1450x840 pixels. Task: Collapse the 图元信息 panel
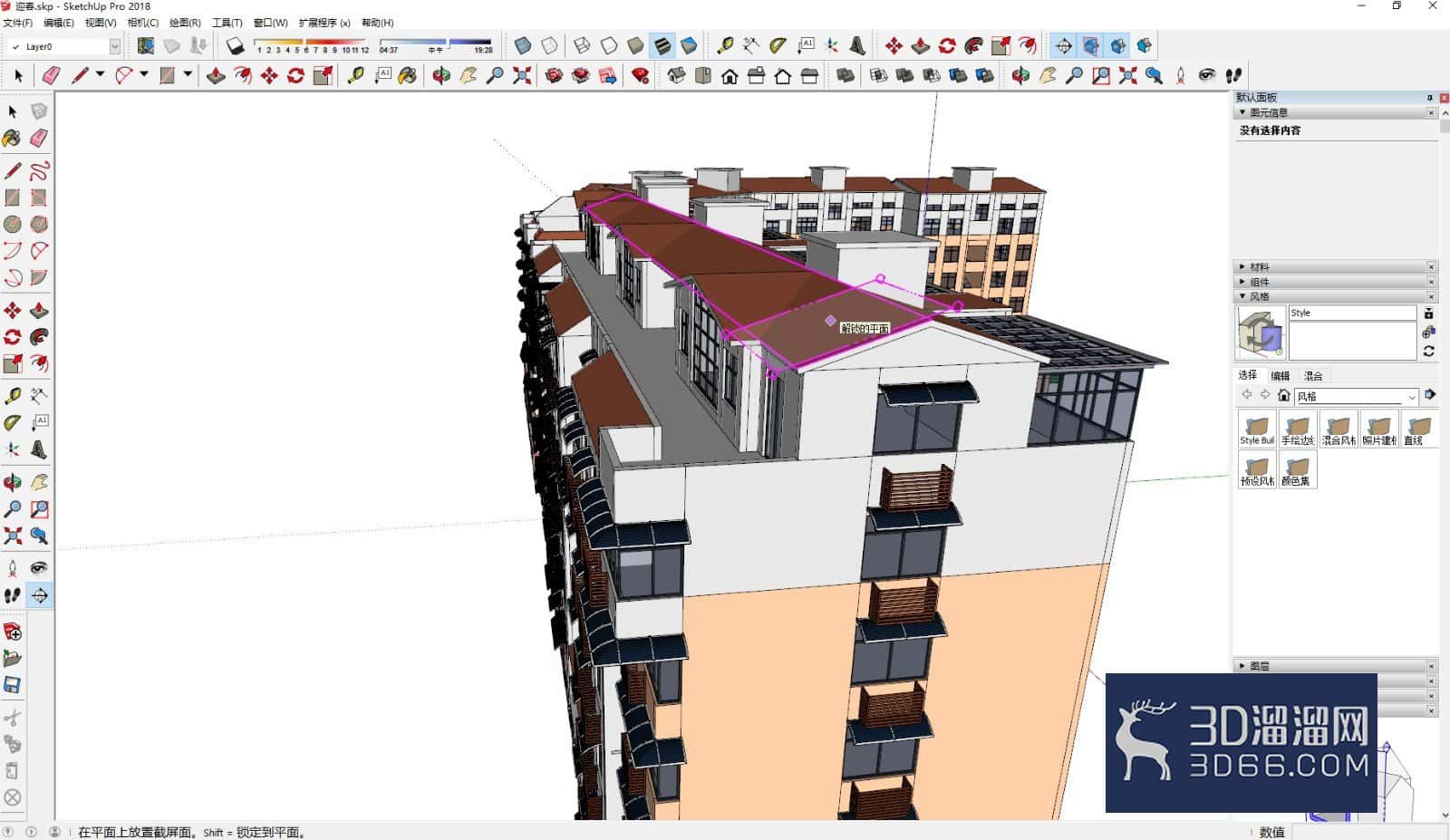[1242, 112]
